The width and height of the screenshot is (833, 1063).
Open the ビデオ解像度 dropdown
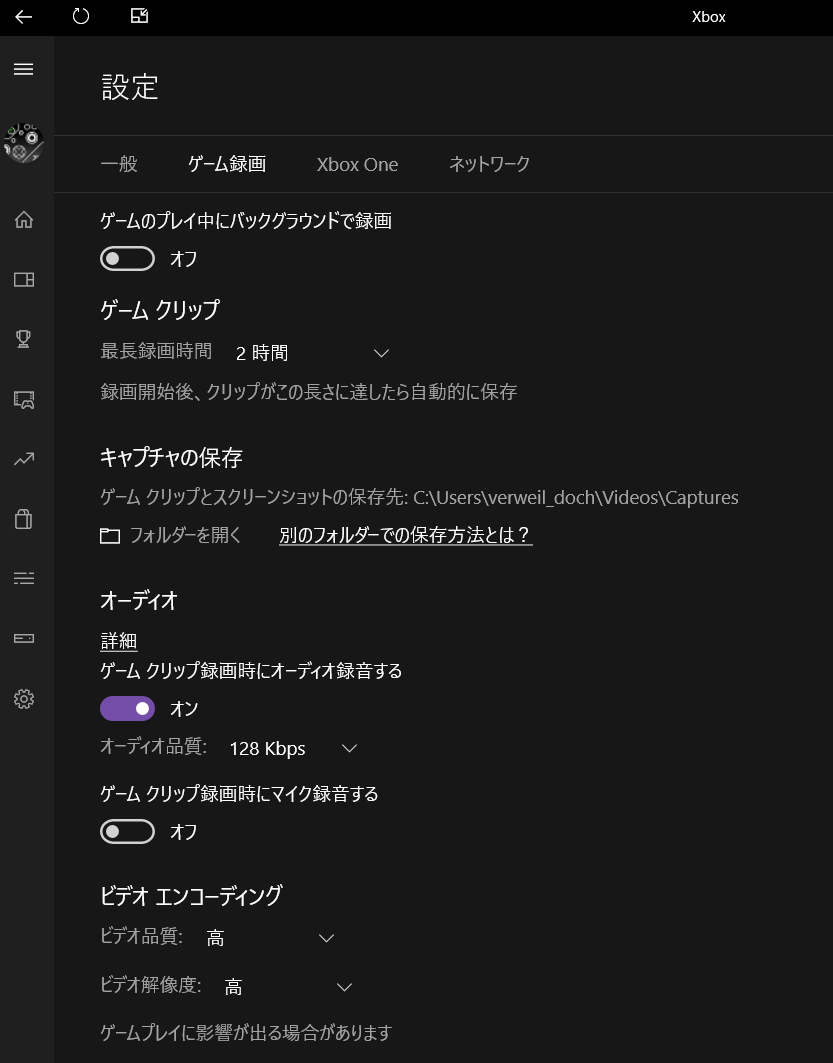click(x=290, y=986)
